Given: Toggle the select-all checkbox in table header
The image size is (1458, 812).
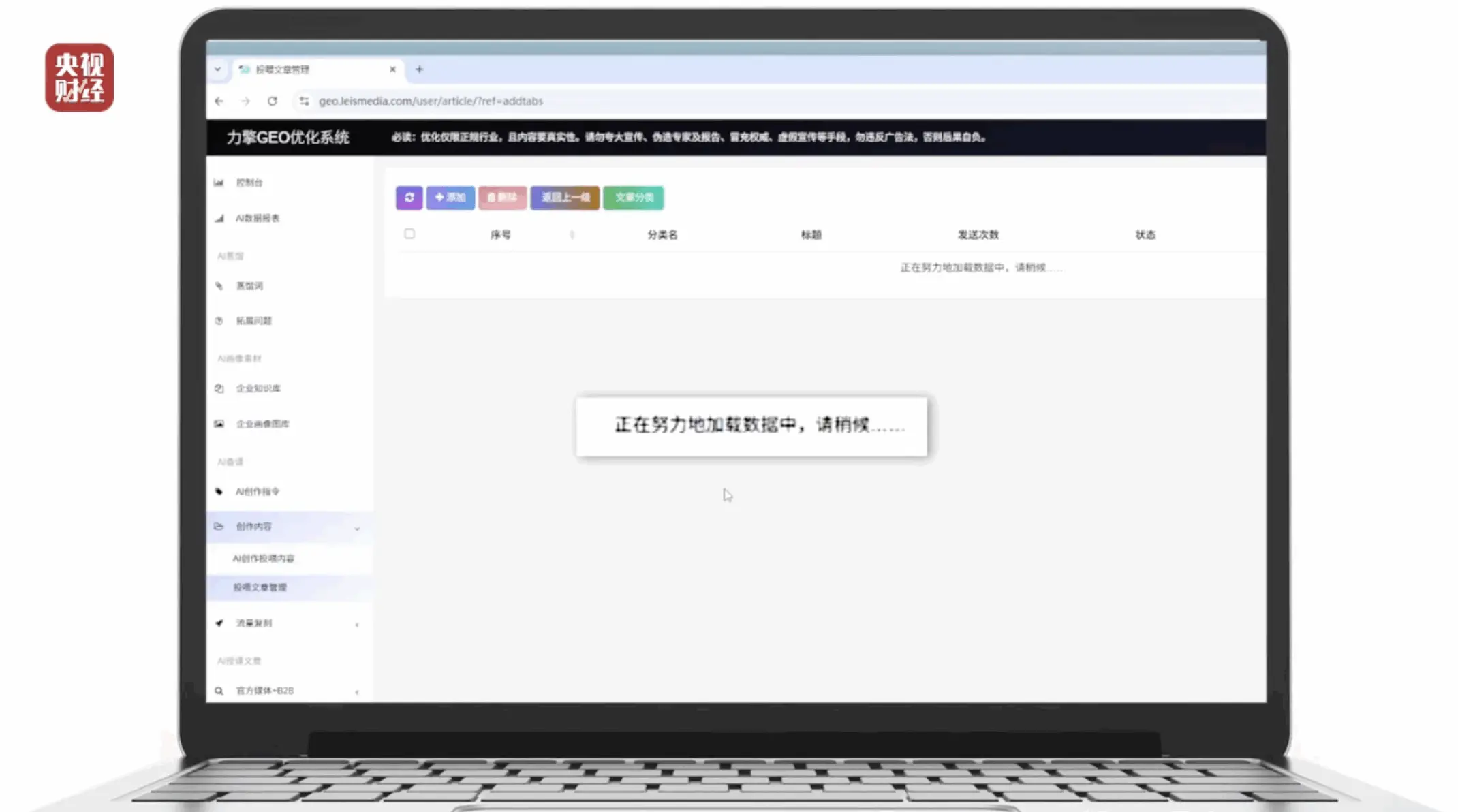Looking at the screenshot, I should tap(409, 234).
